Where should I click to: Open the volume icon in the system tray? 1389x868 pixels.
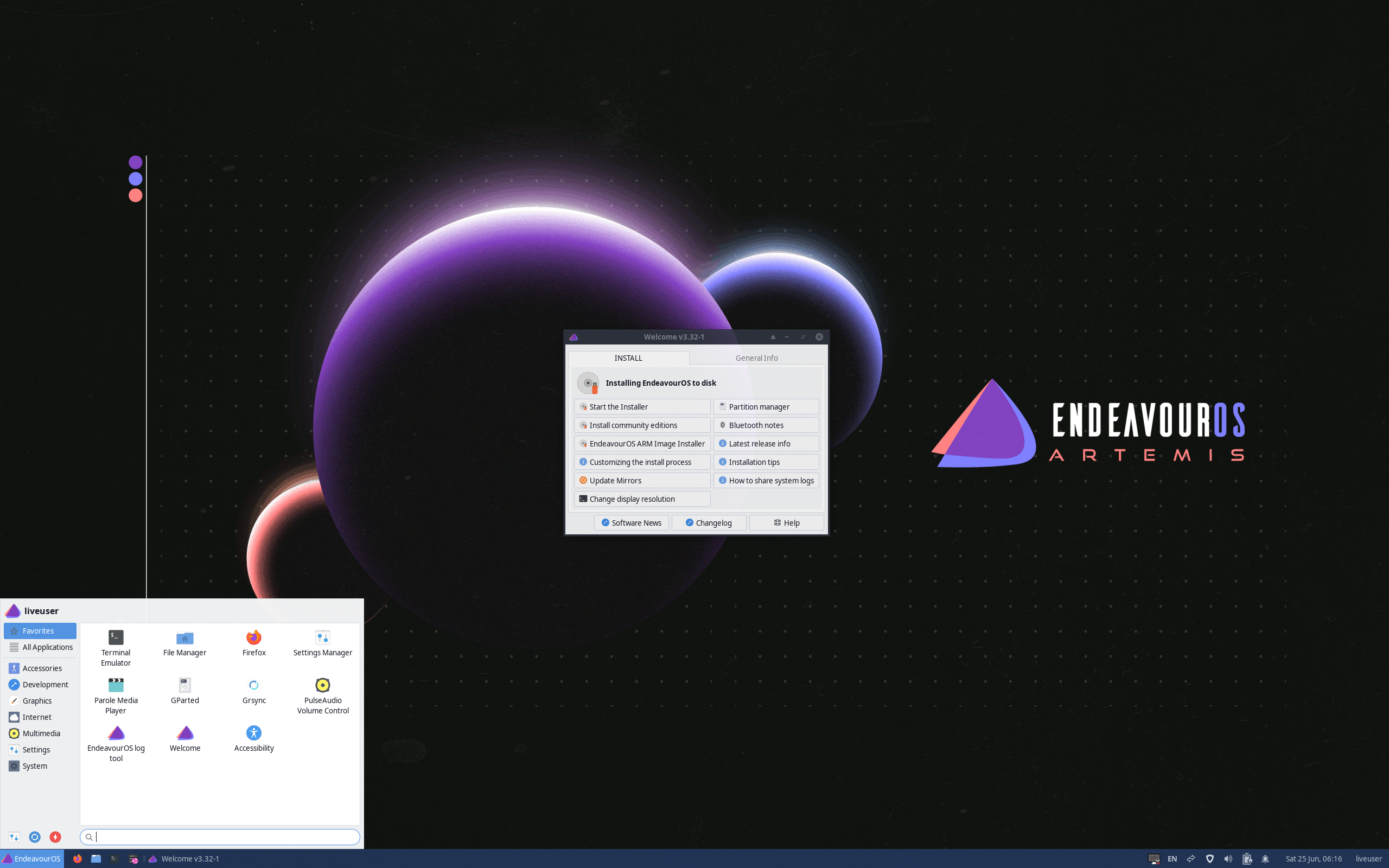(x=1228, y=859)
